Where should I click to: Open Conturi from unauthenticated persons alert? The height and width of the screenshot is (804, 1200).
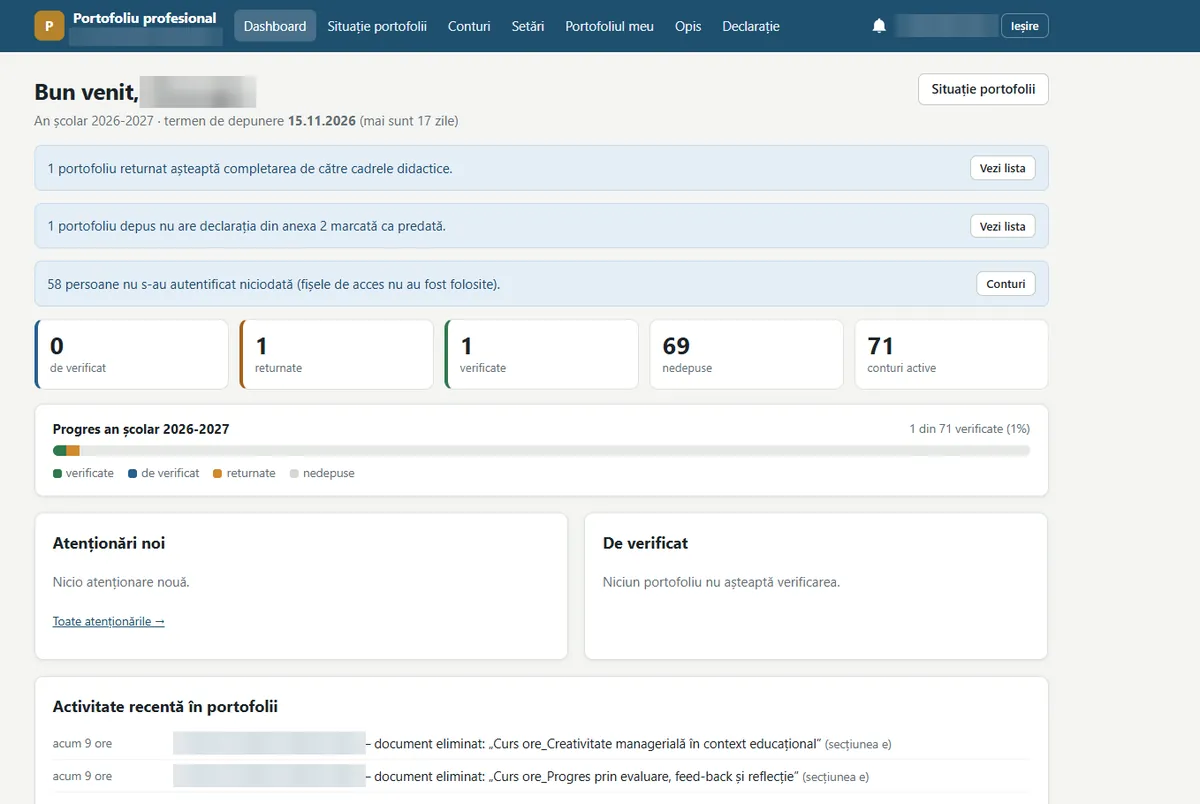(1006, 284)
